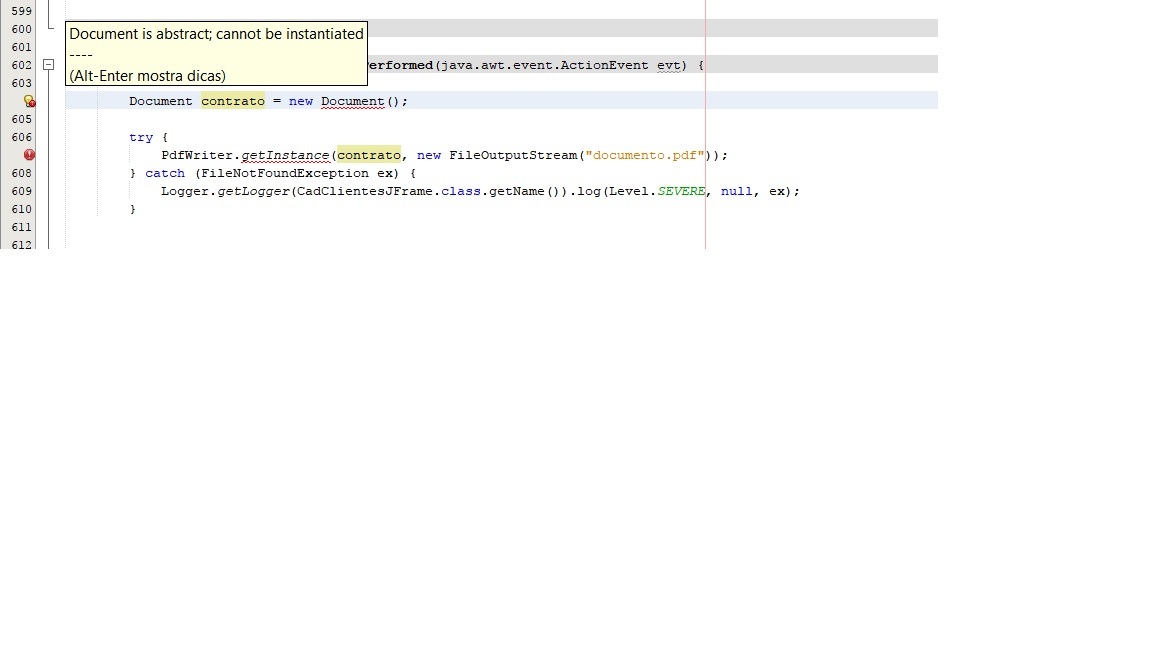Click the evt parameter in method signature

[x=669, y=65]
